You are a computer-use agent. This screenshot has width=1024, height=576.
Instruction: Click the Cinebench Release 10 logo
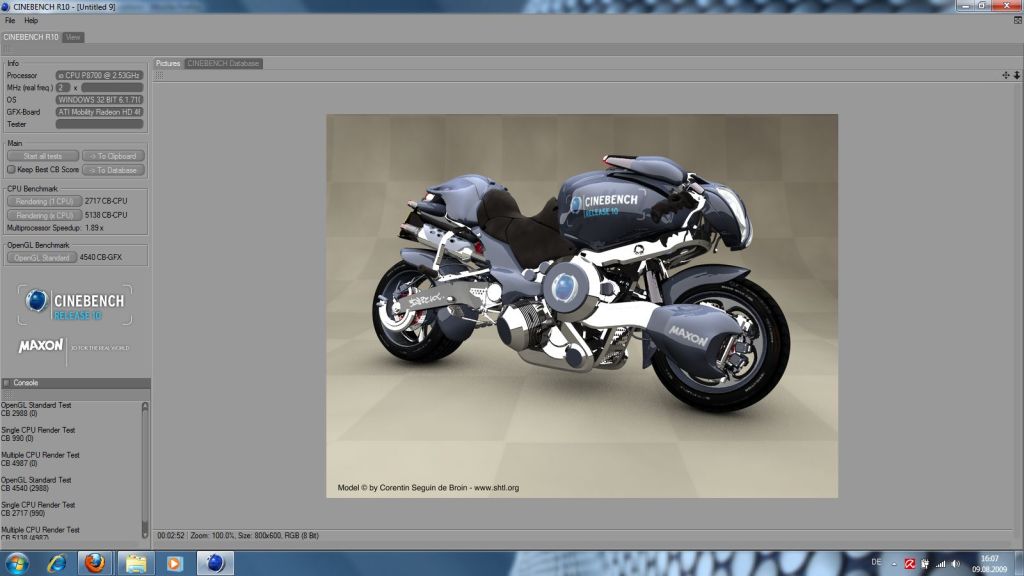[74, 304]
